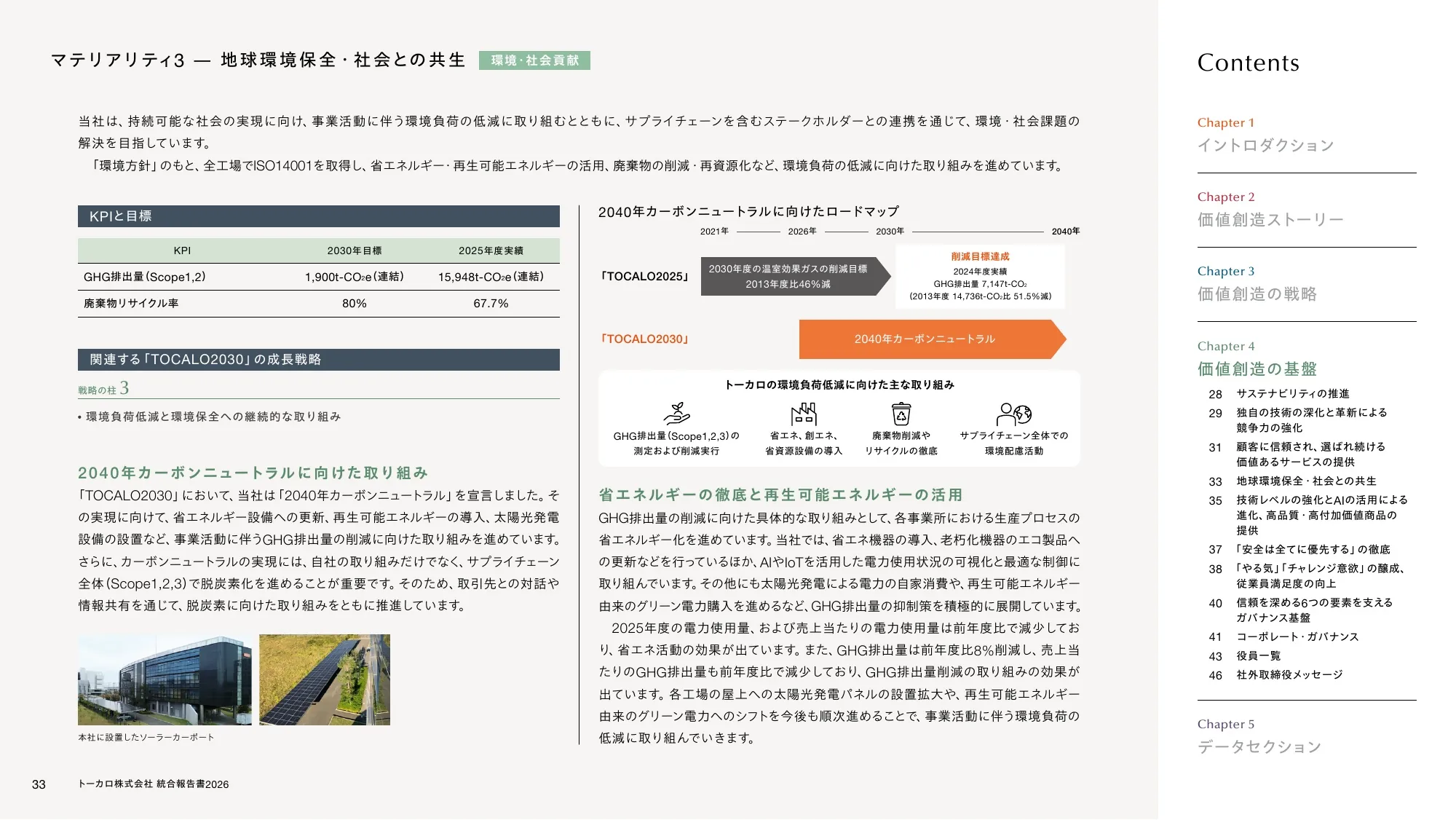Go to page 37 安全は全てに優先する entry
The height and width of the screenshot is (820, 1456).
(x=1299, y=550)
